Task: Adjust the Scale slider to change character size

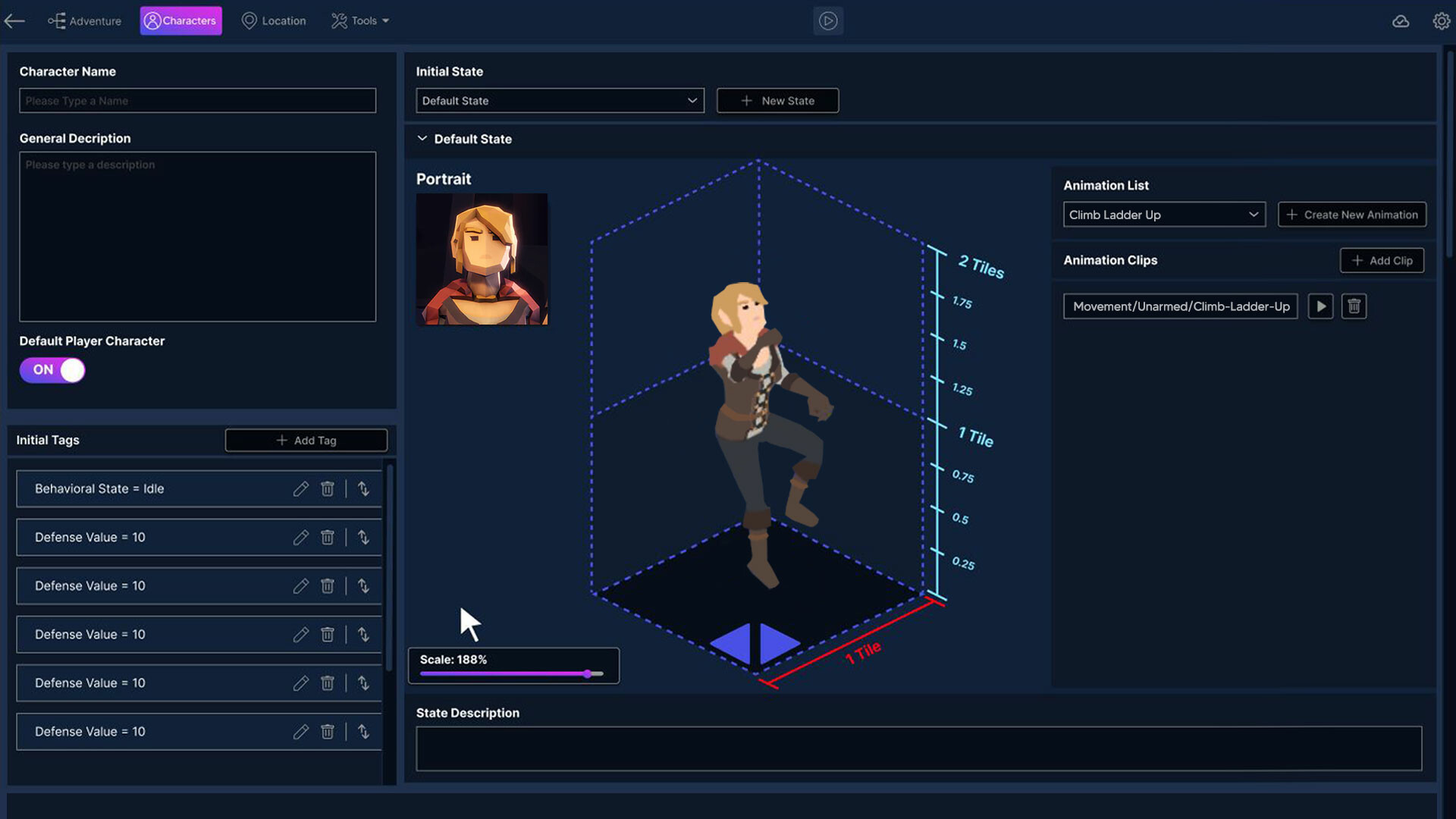Action: [588, 673]
